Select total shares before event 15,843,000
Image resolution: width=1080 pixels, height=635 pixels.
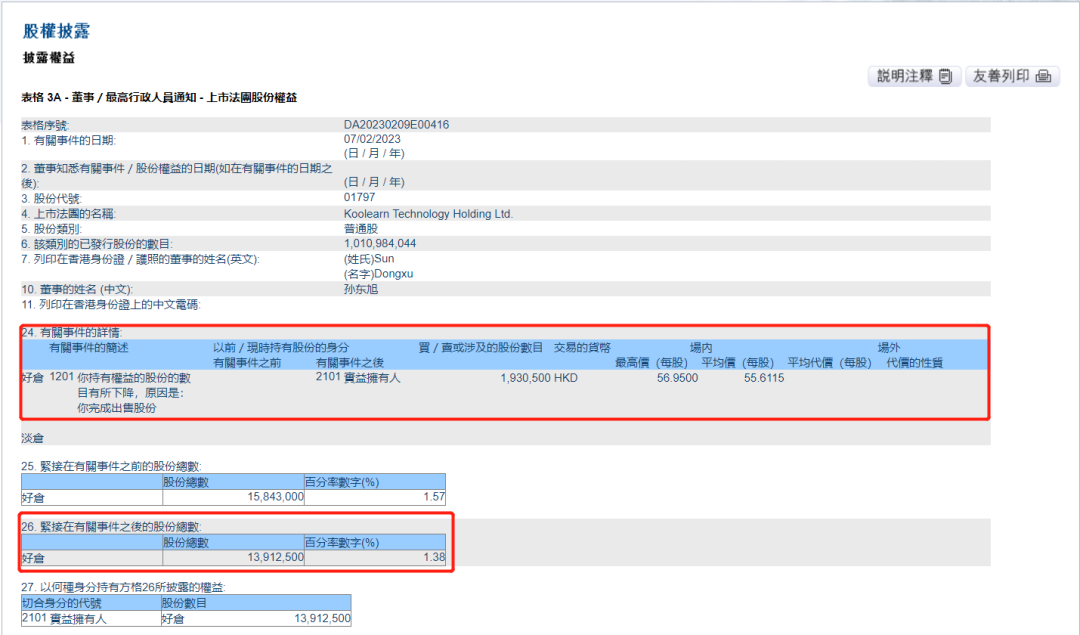point(276,497)
